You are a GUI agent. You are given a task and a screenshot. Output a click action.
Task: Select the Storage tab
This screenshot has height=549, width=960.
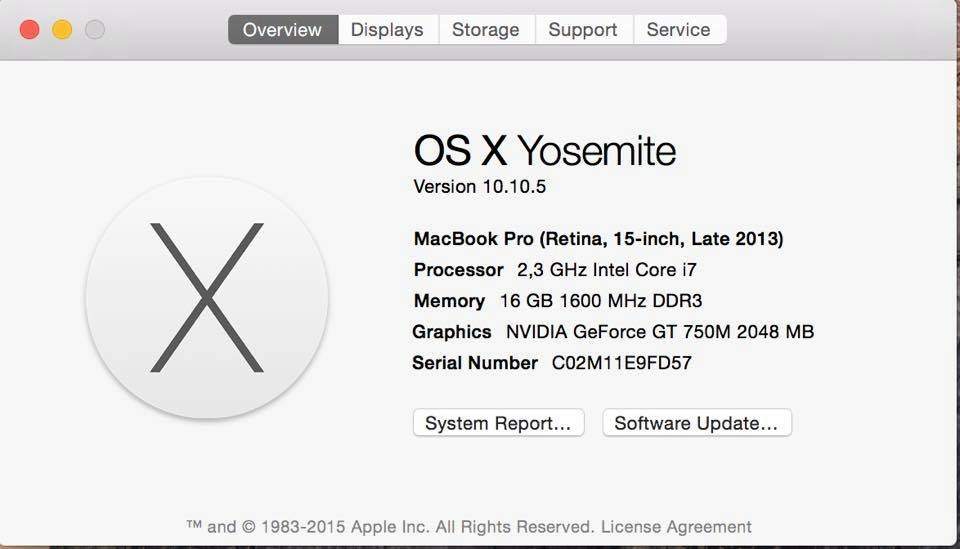[x=485, y=30]
